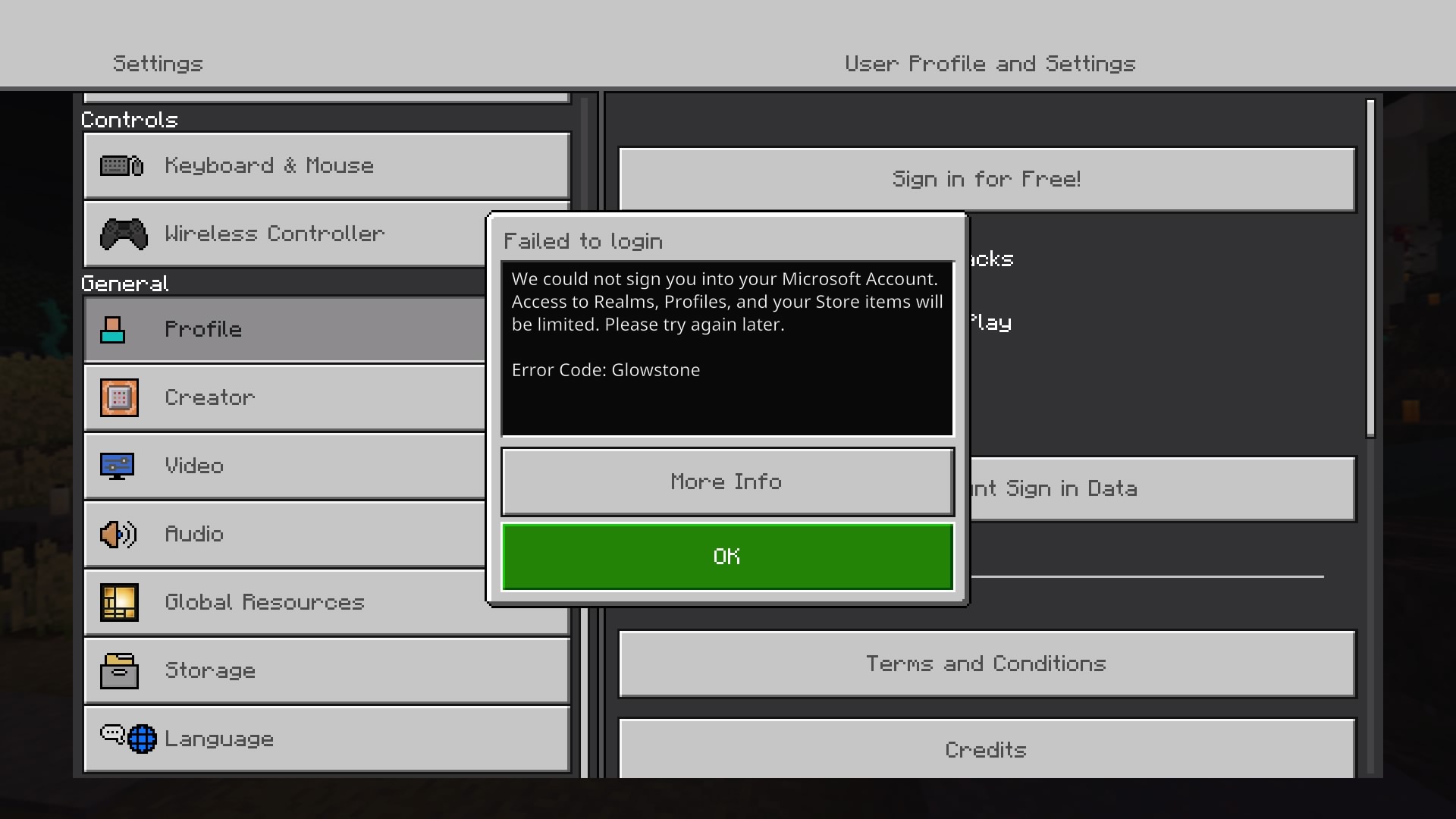Click the Video monitor icon
1456x819 pixels.
[x=118, y=466]
